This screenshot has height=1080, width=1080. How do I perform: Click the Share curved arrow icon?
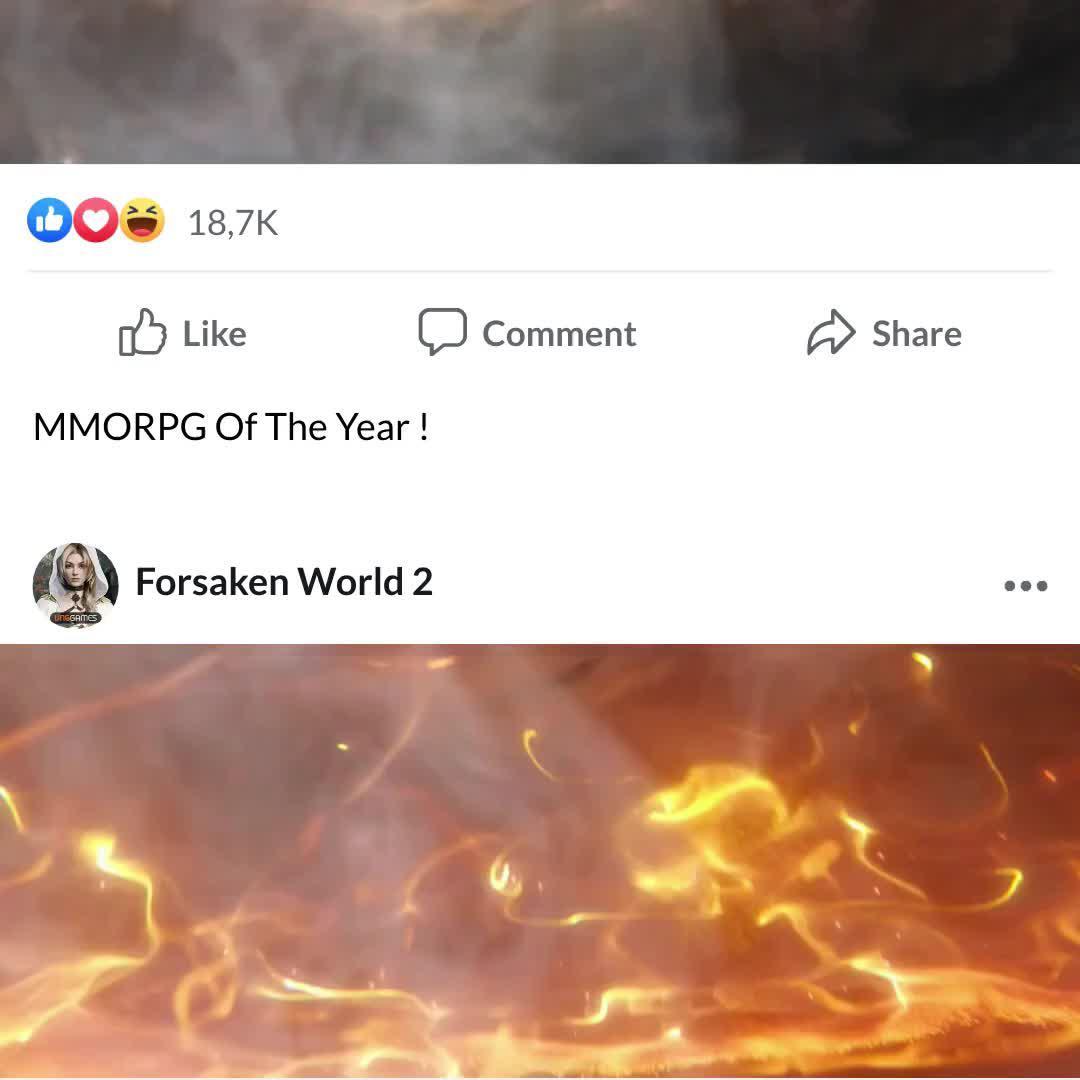click(x=831, y=332)
